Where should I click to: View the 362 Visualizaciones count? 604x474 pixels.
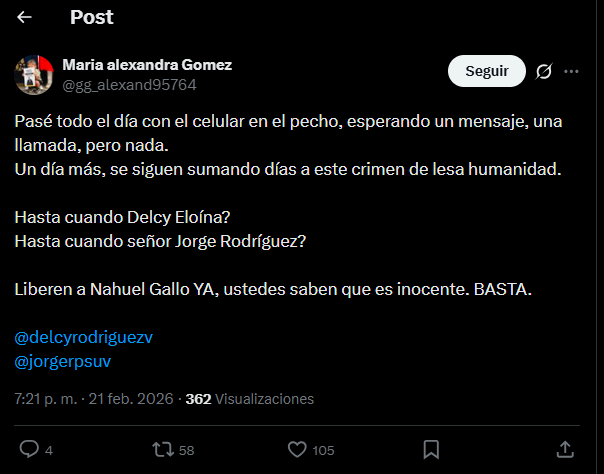(x=250, y=398)
